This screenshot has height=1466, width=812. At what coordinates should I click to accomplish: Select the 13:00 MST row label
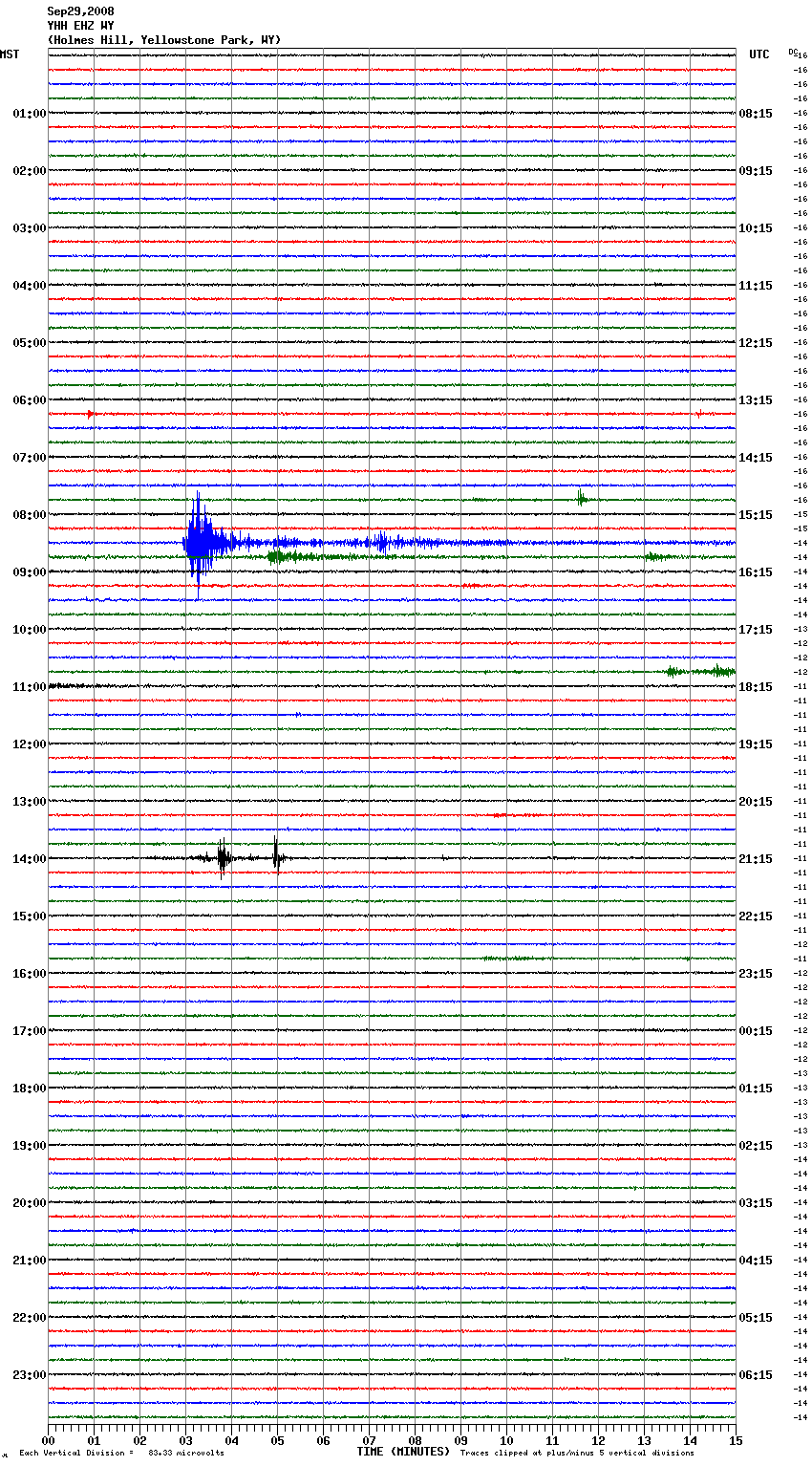point(29,802)
